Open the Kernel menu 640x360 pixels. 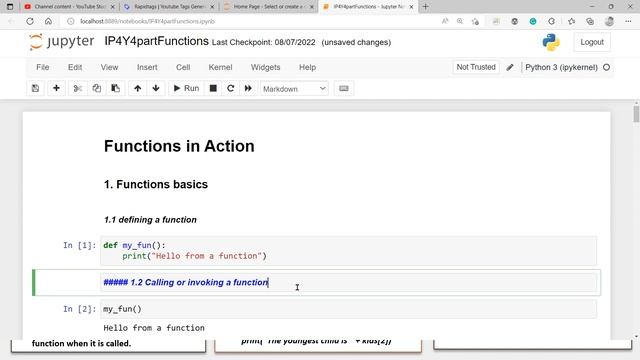220,67
